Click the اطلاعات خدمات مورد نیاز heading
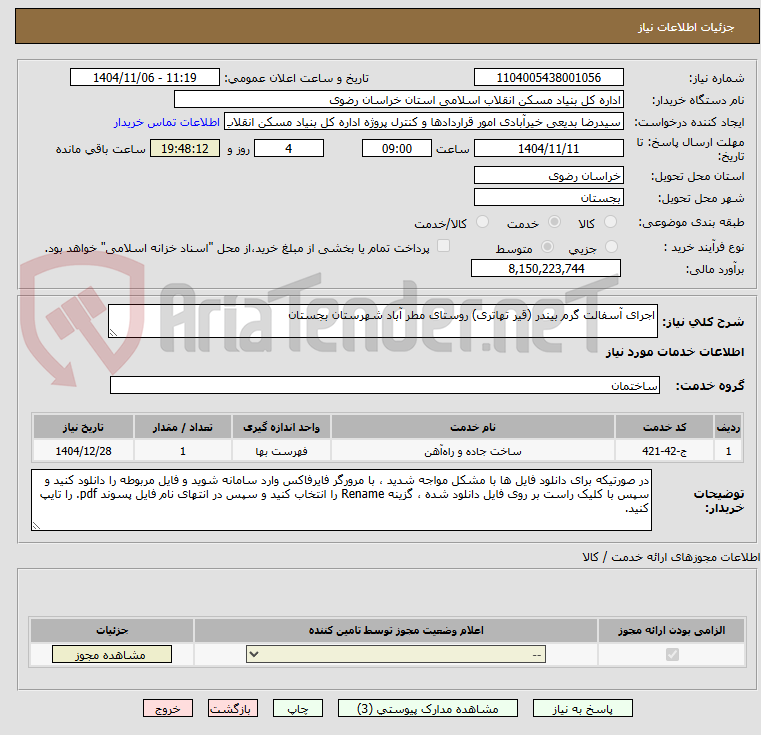 pos(675,352)
